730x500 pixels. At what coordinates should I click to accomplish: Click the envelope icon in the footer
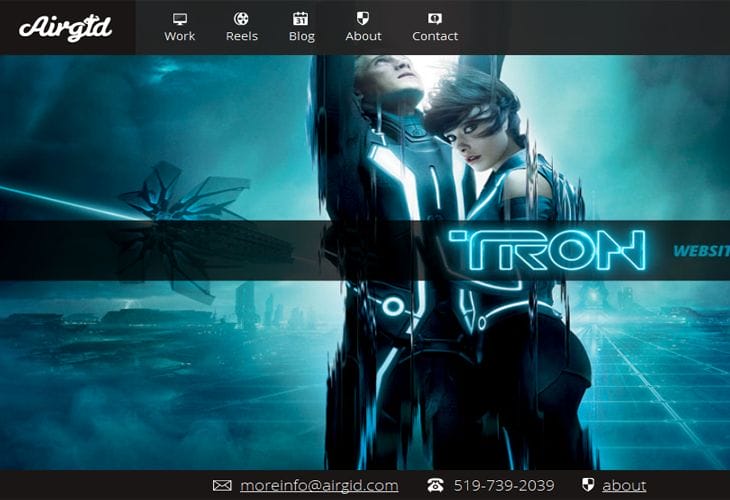point(222,485)
